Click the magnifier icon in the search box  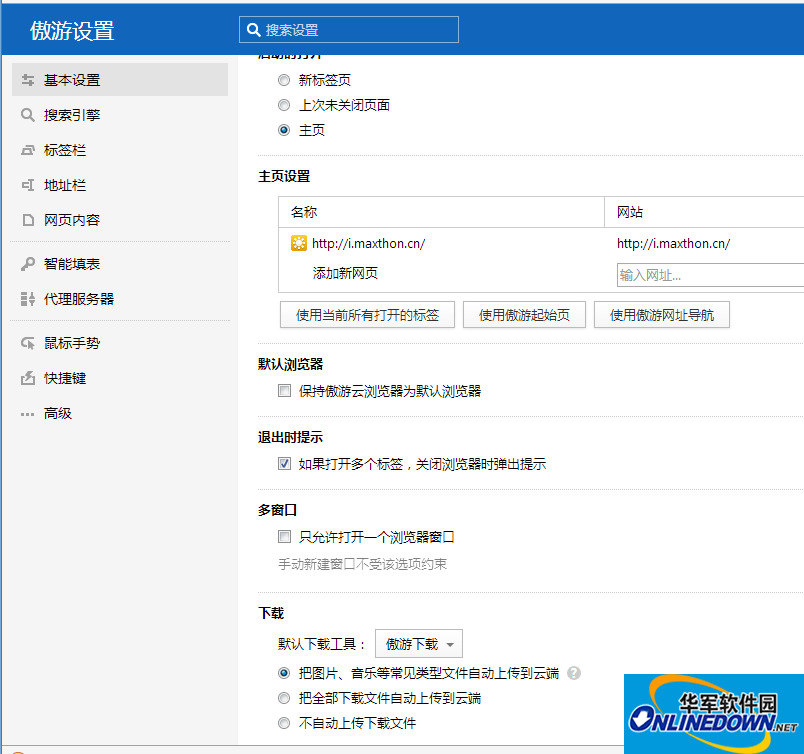[254, 29]
